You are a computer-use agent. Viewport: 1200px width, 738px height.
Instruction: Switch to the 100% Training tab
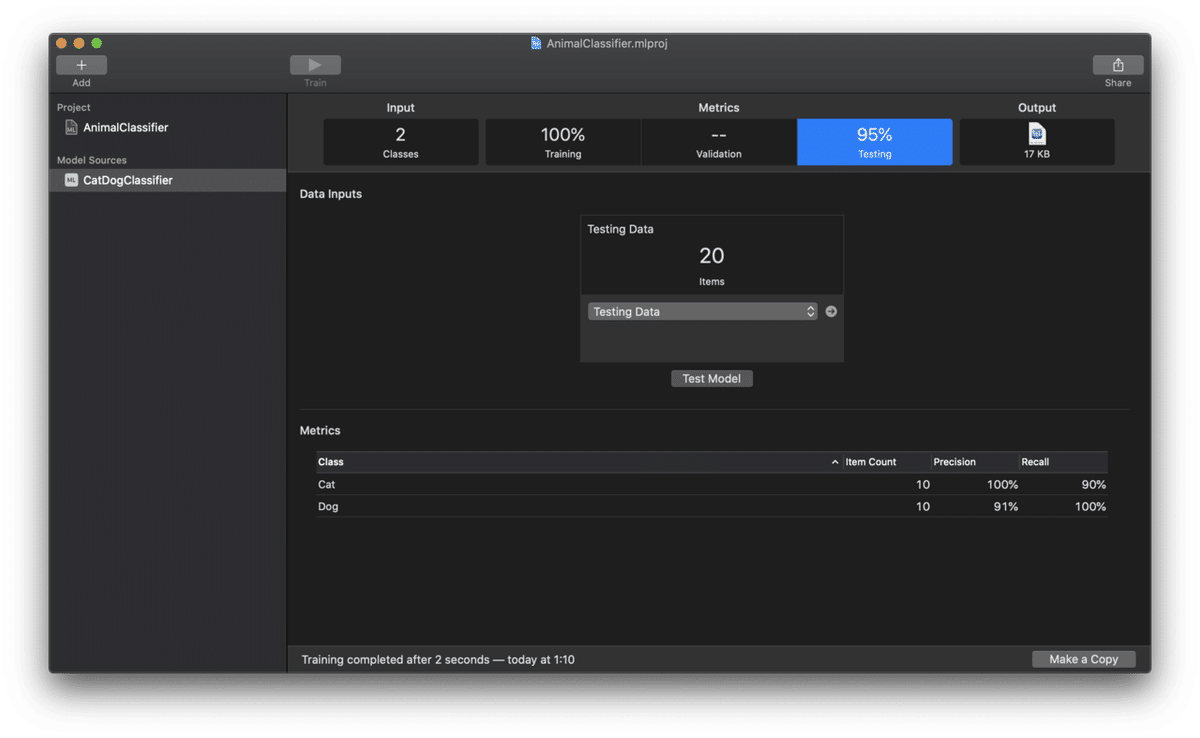[563, 142]
